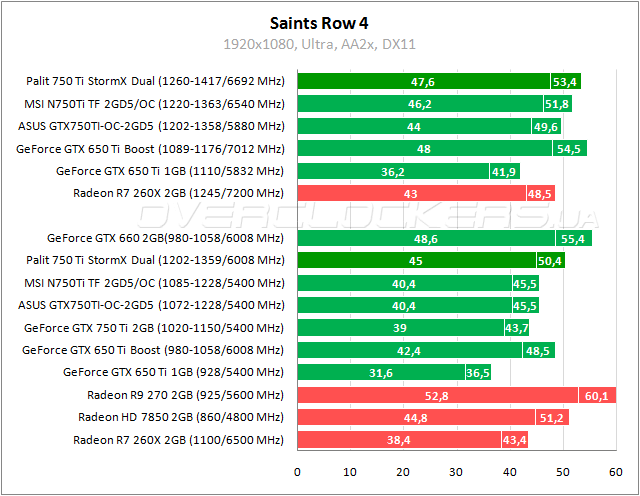Screen dimensions: 640x496
Task: Click label GeForce GTX 650 Ti 1GB (1110/5832 MHz)
Action: point(170,171)
